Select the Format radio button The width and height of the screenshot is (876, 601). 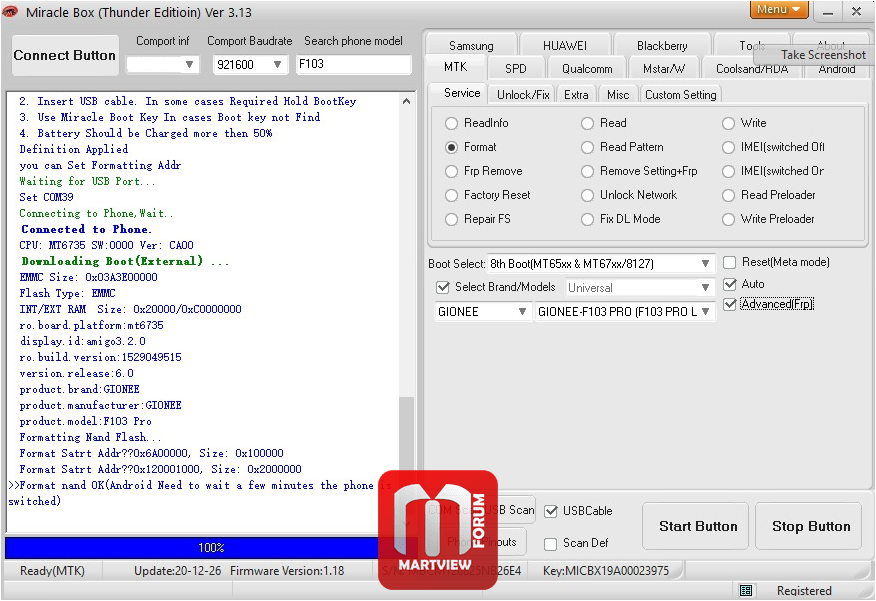point(451,147)
